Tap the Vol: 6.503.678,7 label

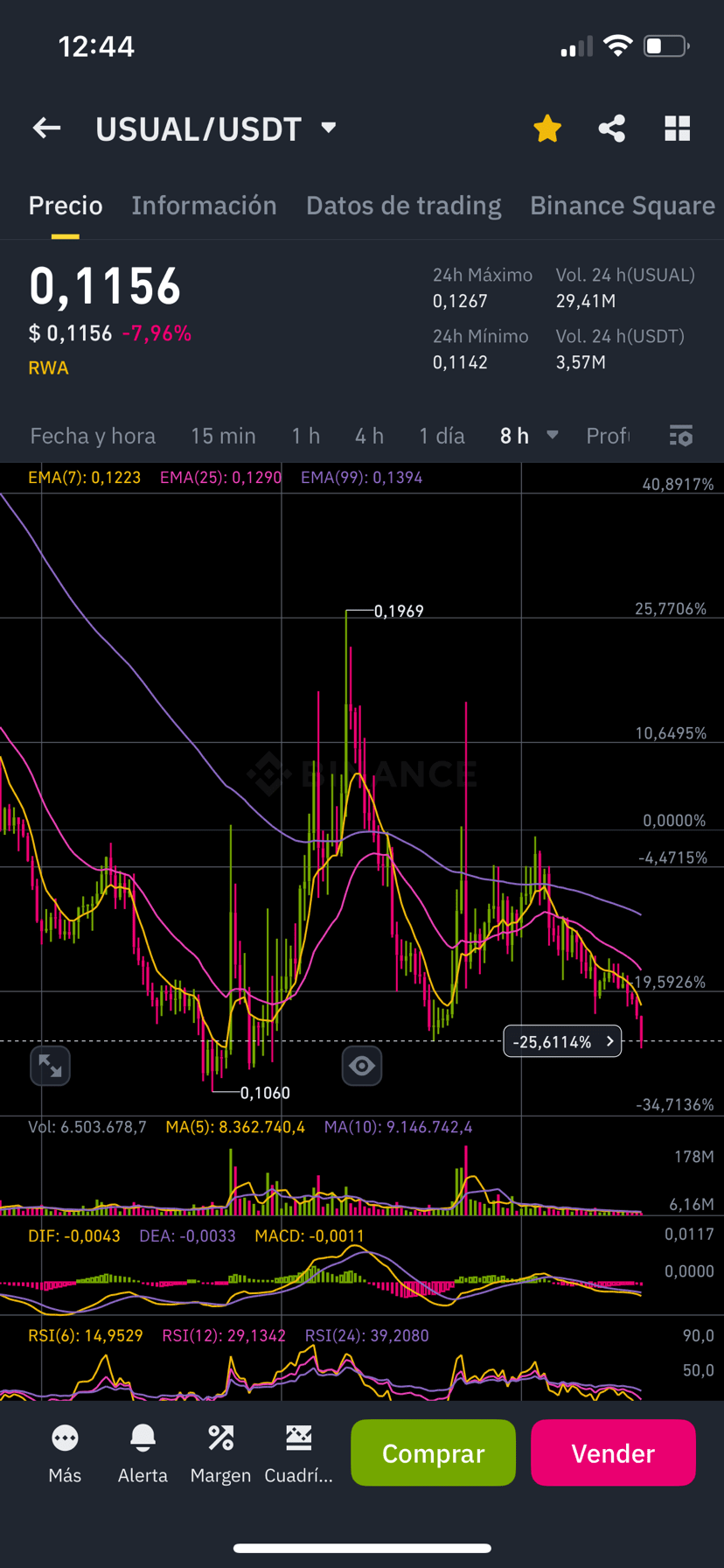[87, 1127]
